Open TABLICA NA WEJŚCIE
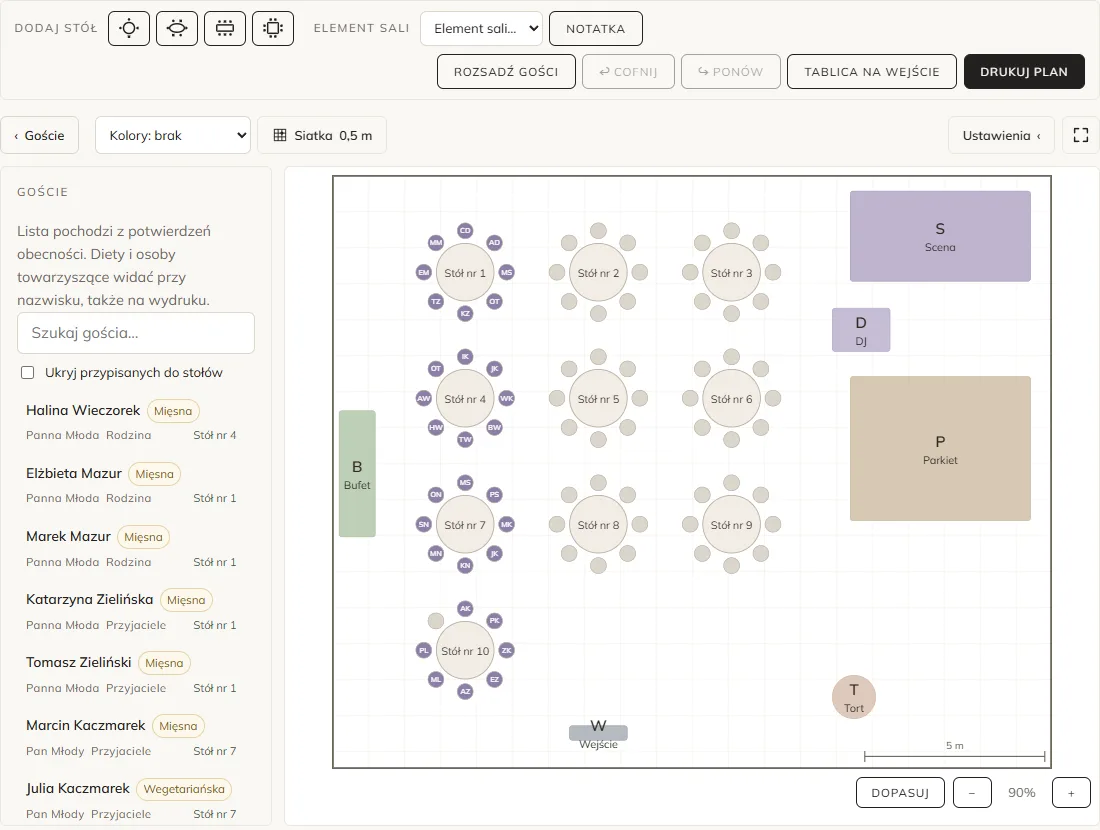This screenshot has width=1100, height=830. pos(872,72)
